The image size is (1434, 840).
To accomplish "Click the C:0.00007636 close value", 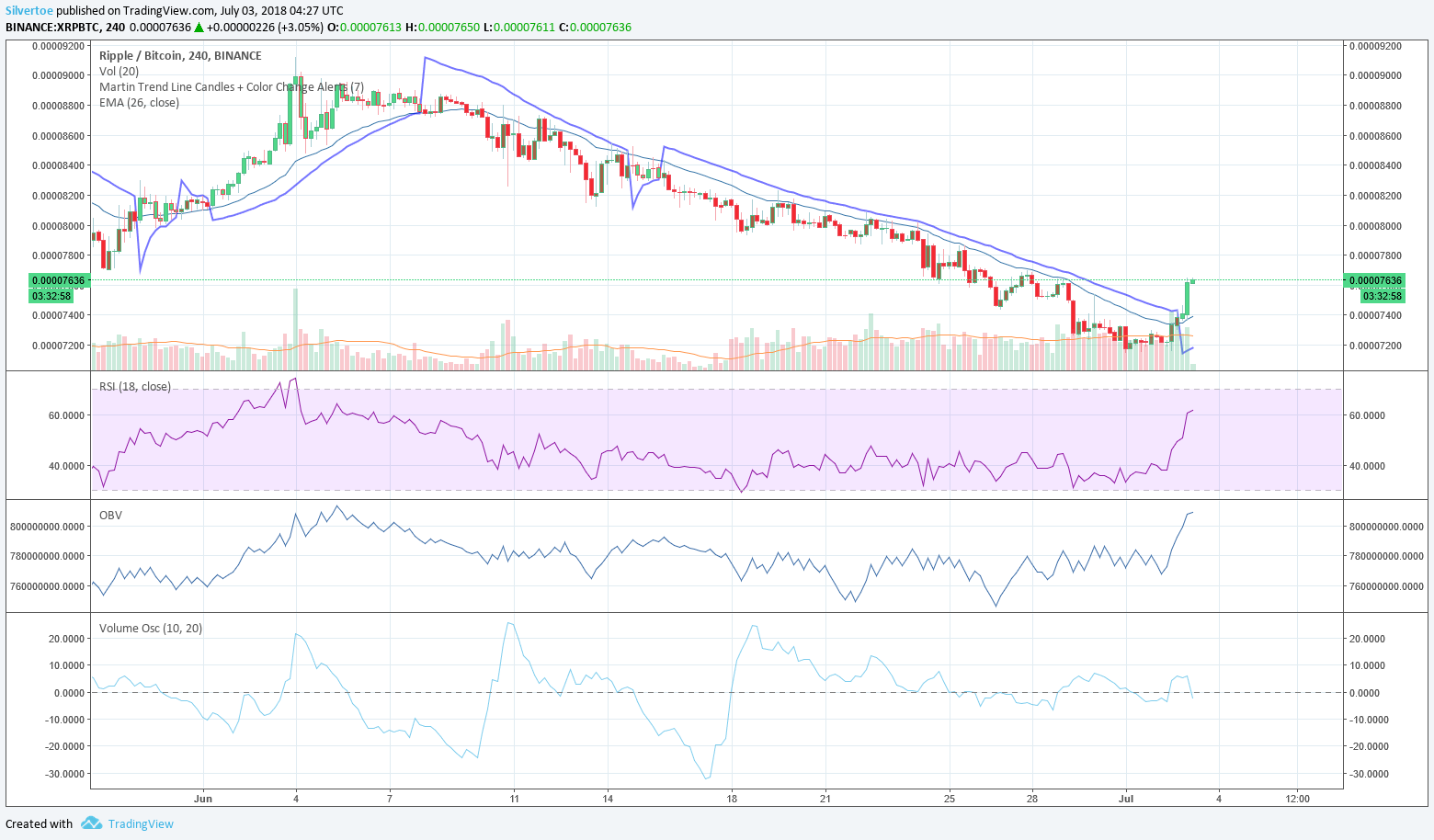I will [595, 27].
